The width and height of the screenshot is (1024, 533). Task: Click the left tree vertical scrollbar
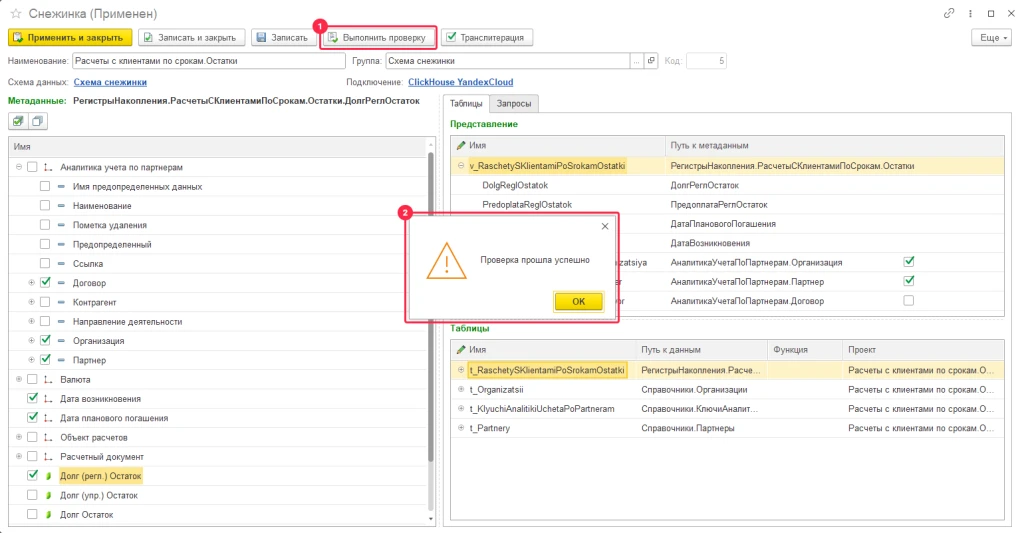431,300
